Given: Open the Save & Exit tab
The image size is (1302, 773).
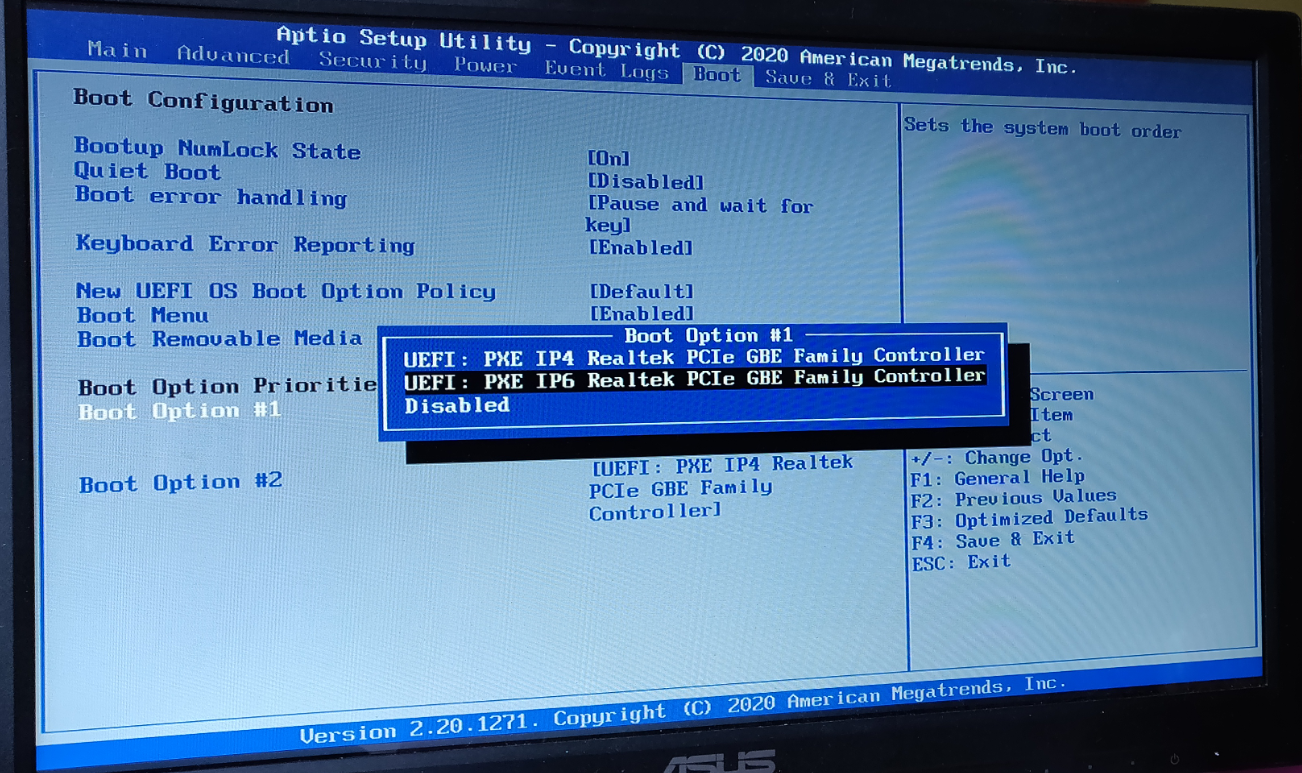Looking at the screenshot, I should click(828, 79).
